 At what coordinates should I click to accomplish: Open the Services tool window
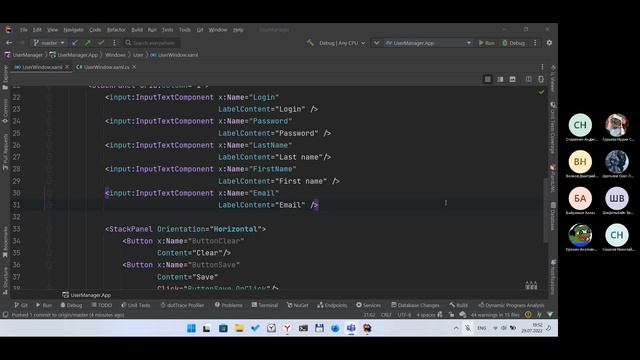click(368, 305)
